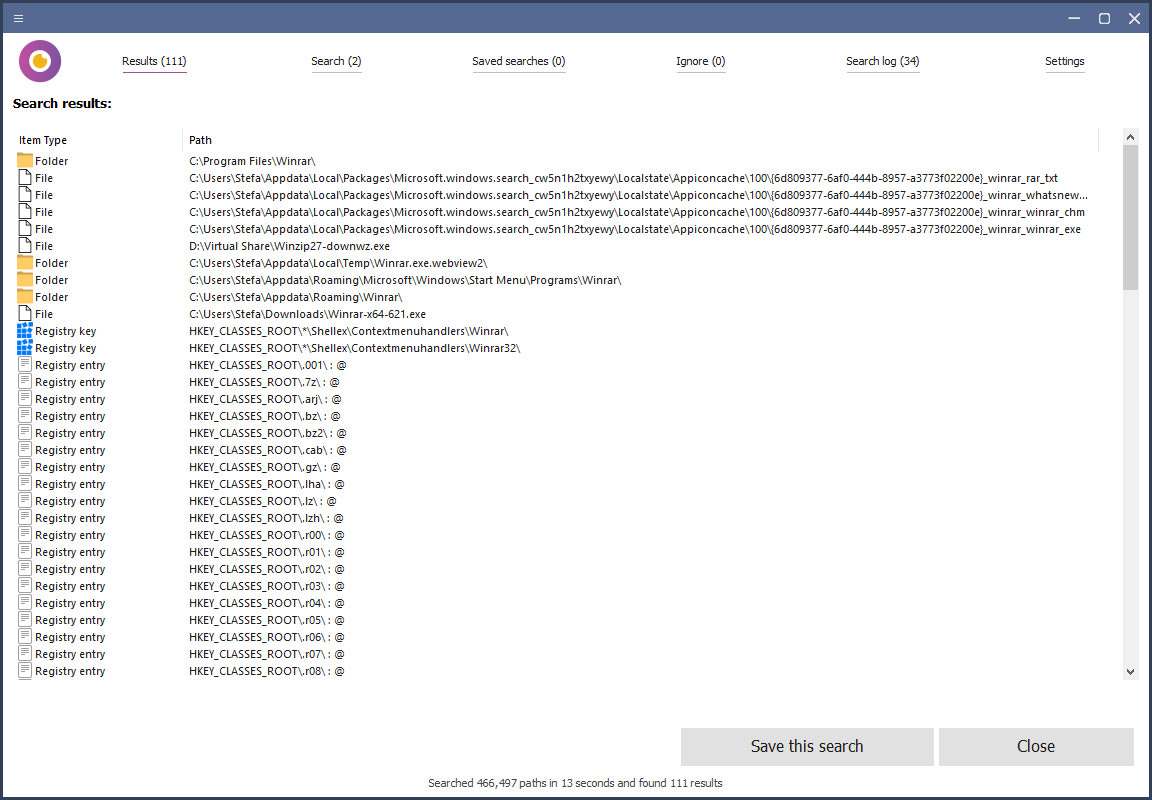Click the status text about searched paths
This screenshot has width=1152, height=800.
pyautogui.click(x=575, y=783)
